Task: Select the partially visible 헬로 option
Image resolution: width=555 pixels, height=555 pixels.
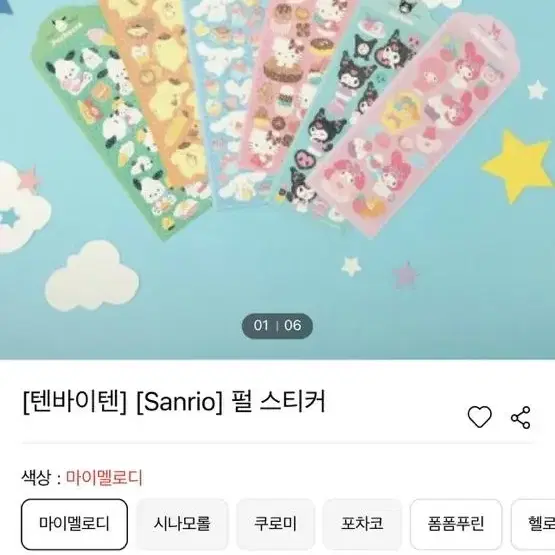Action: 533,524
